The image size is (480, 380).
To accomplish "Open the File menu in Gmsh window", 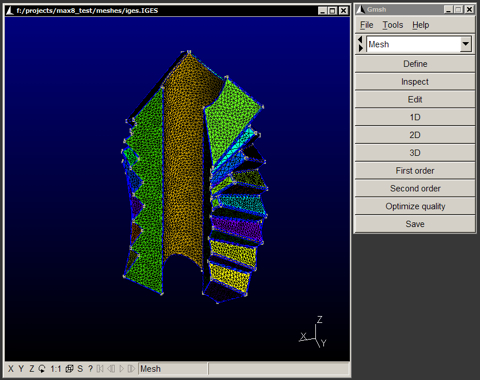I will pos(366,25).
